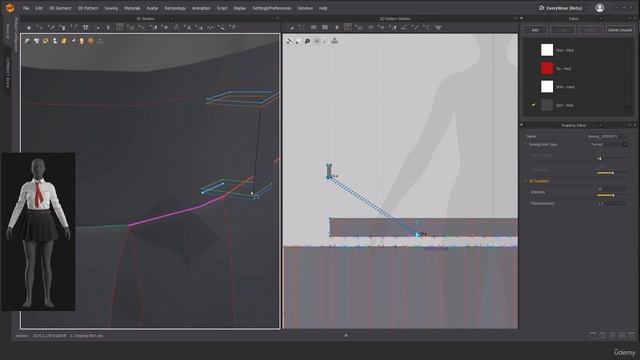The width and height of the screenshot is (640, 360).
Task: Undock the Property Editor panel
Action: [x=630, y=125]
